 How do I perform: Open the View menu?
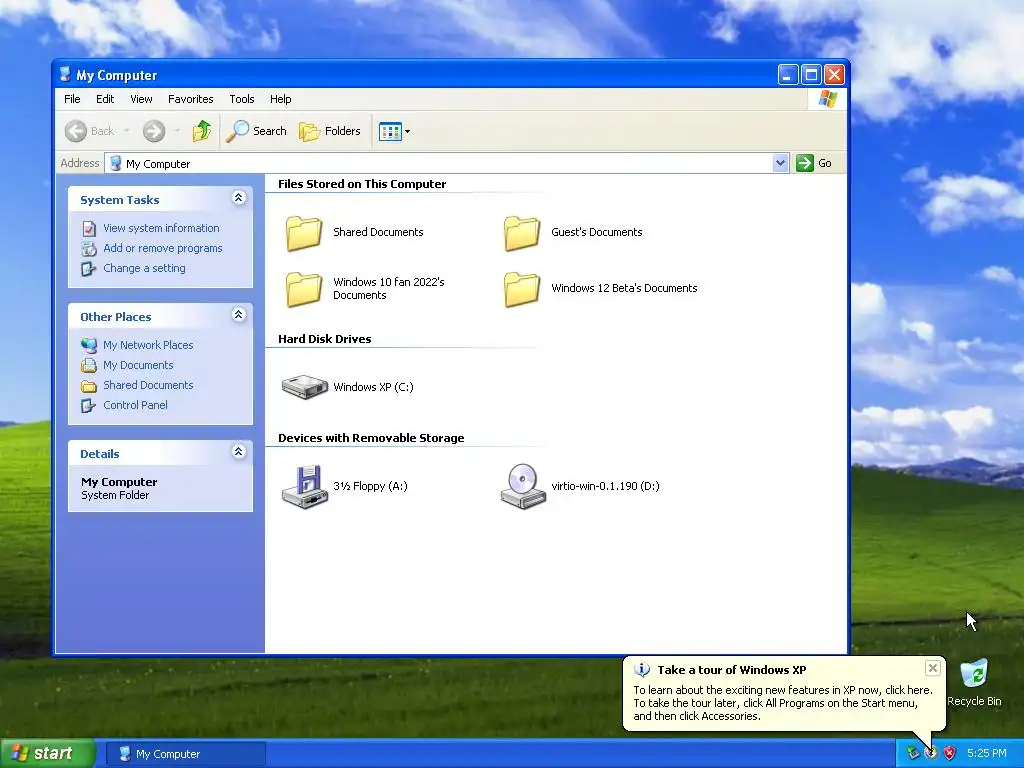pos(141,99)
